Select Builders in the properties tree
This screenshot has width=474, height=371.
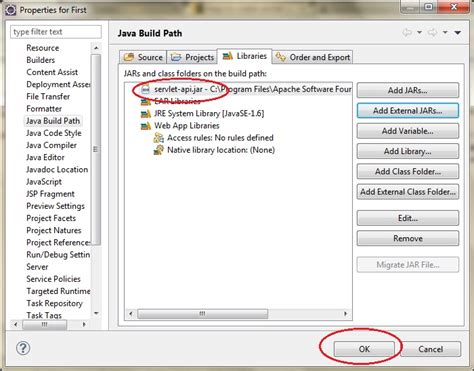[x=41, y=60]
